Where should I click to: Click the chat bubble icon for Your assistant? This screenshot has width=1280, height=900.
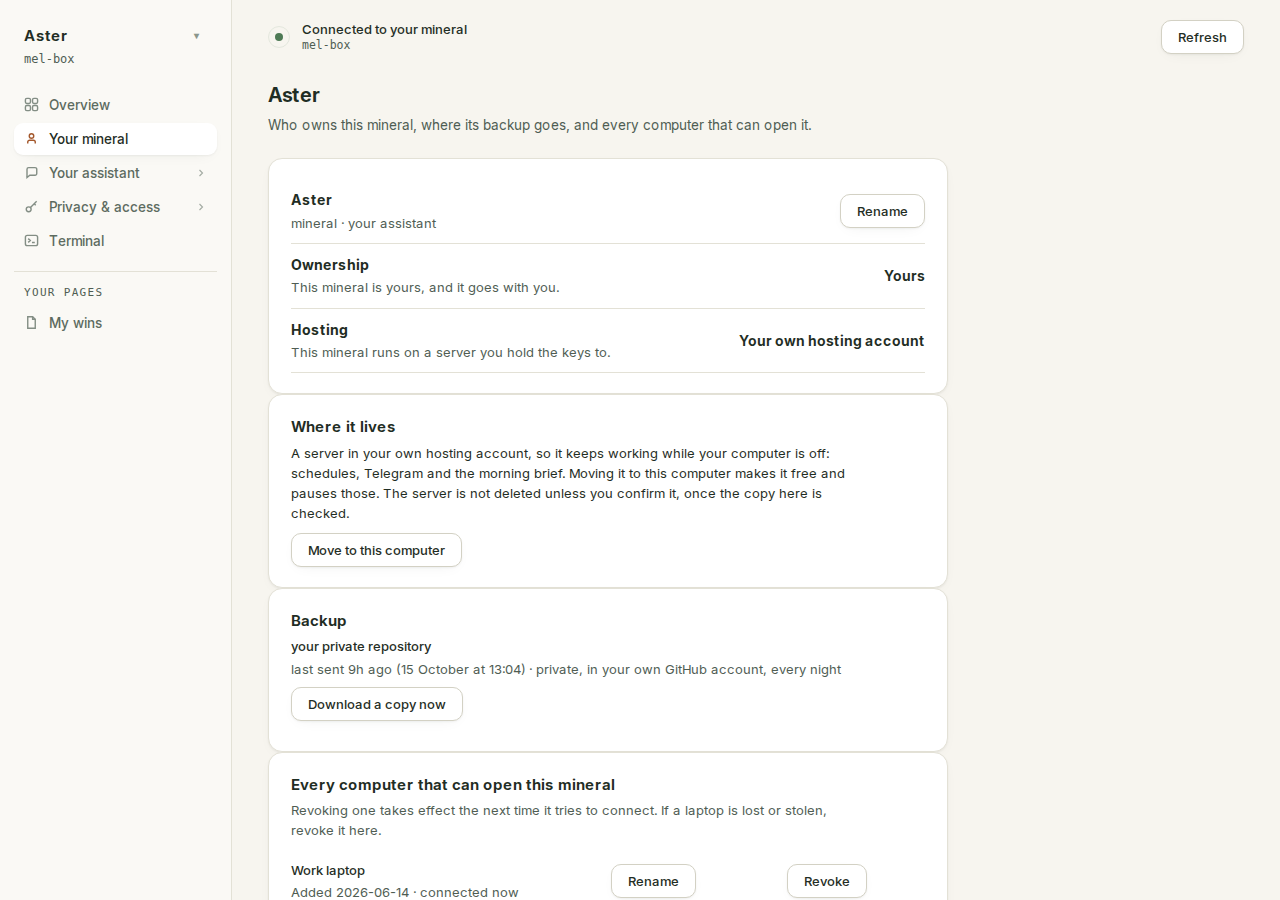[x=31, y=173]
